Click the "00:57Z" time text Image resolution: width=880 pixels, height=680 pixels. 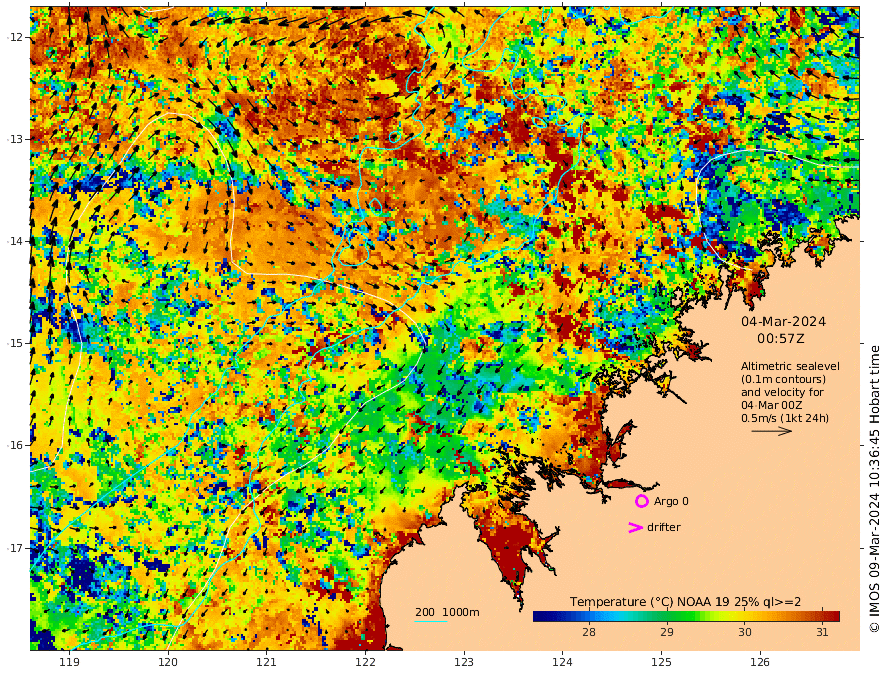pyautogui.click(x=781, y=339)
